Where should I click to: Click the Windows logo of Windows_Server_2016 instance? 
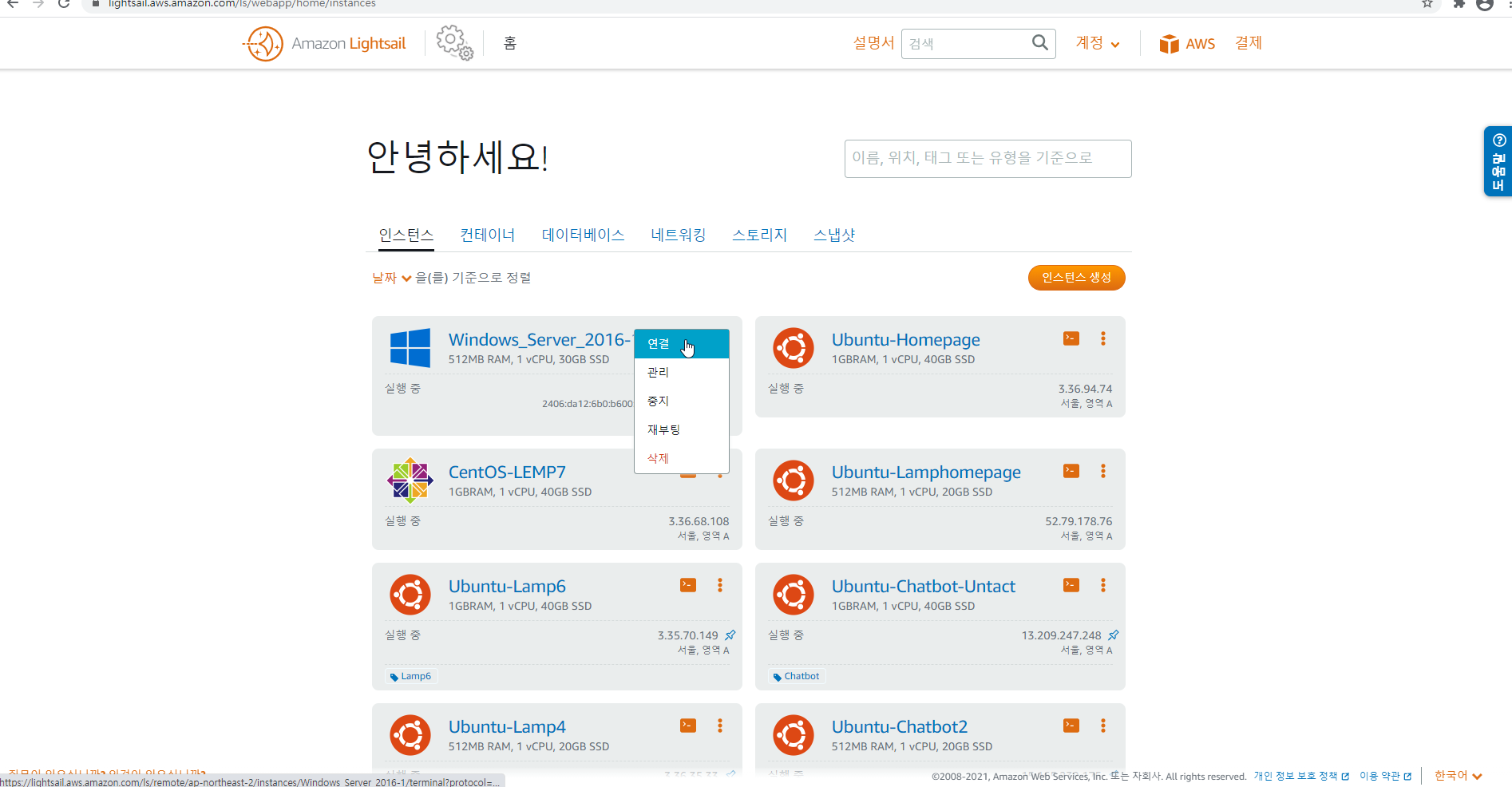tap(410, 348)
